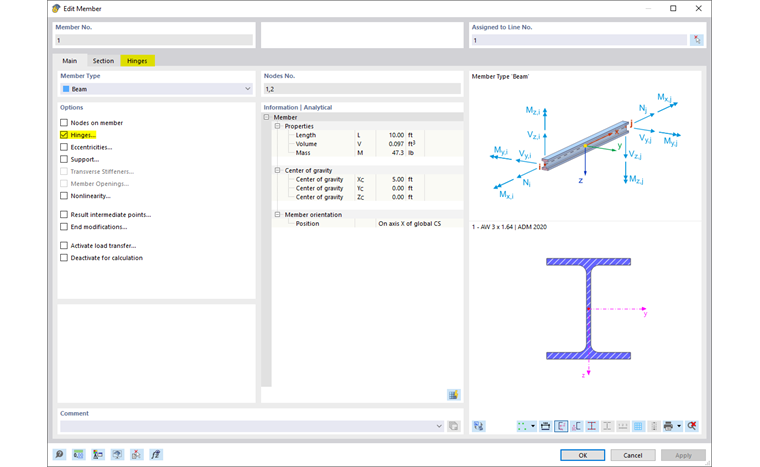760x467 pixels.
Task: Collapse the Center of gravity tree node
Action: click(278, 170)
